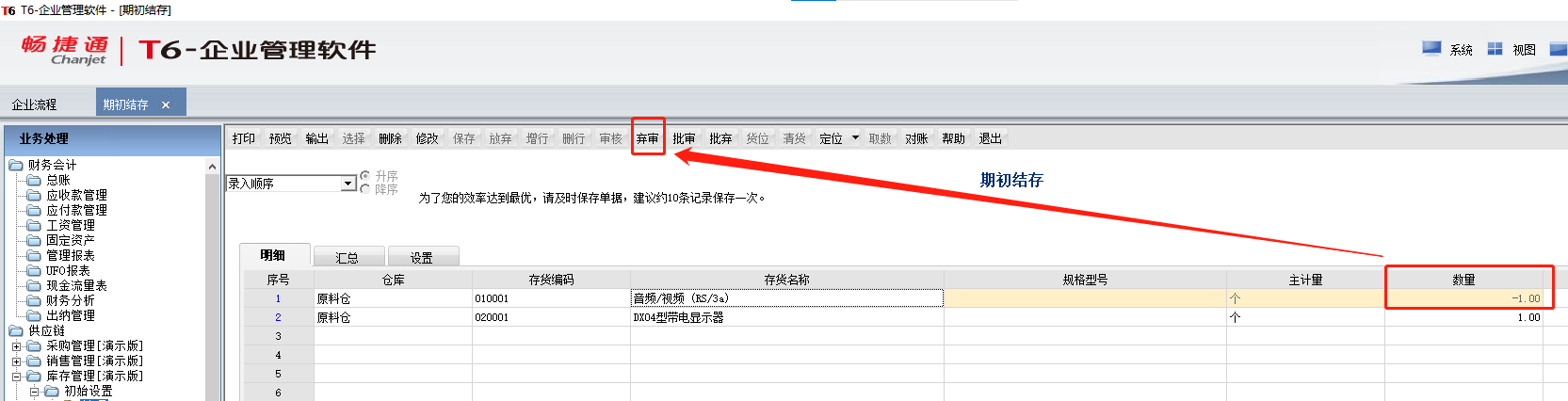Viewport: 1568px width, 401px height.
Task: Click the 数量 column header
Action: 1463,280
